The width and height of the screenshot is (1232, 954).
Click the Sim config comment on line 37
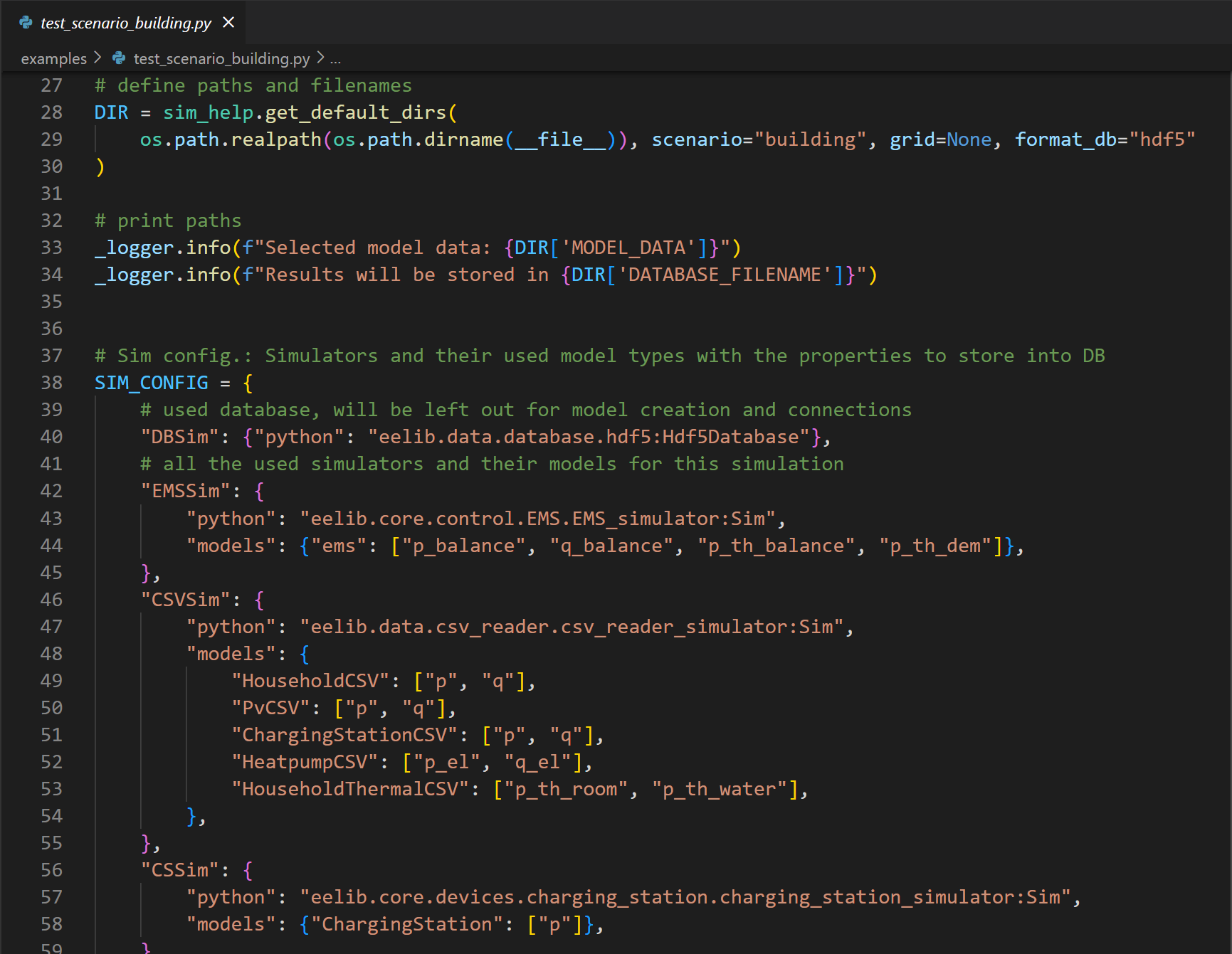click(x=600, y=356)
